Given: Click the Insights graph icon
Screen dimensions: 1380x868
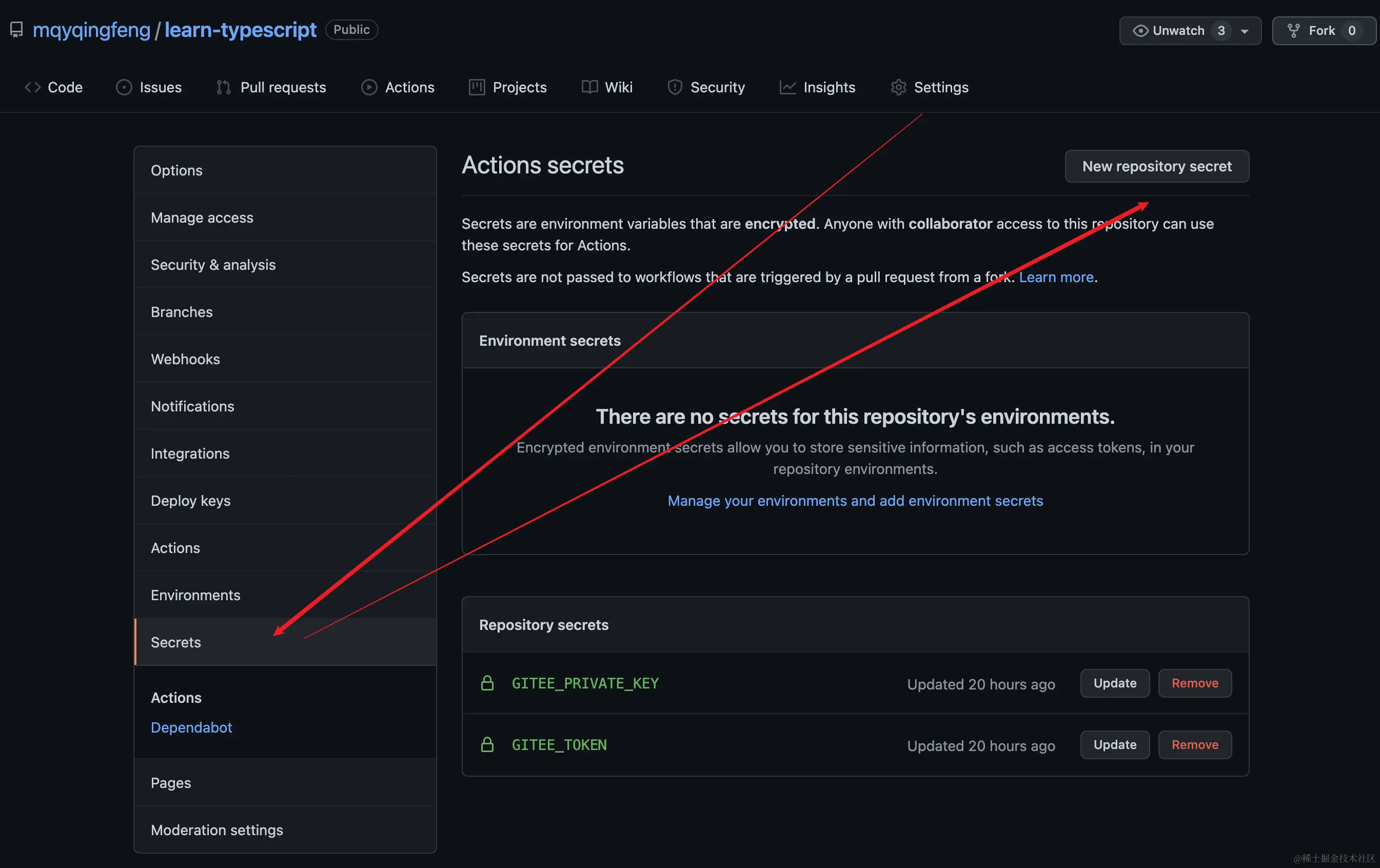Looking at the screenshot, I should pyautogui.click(x=787, y=87).
